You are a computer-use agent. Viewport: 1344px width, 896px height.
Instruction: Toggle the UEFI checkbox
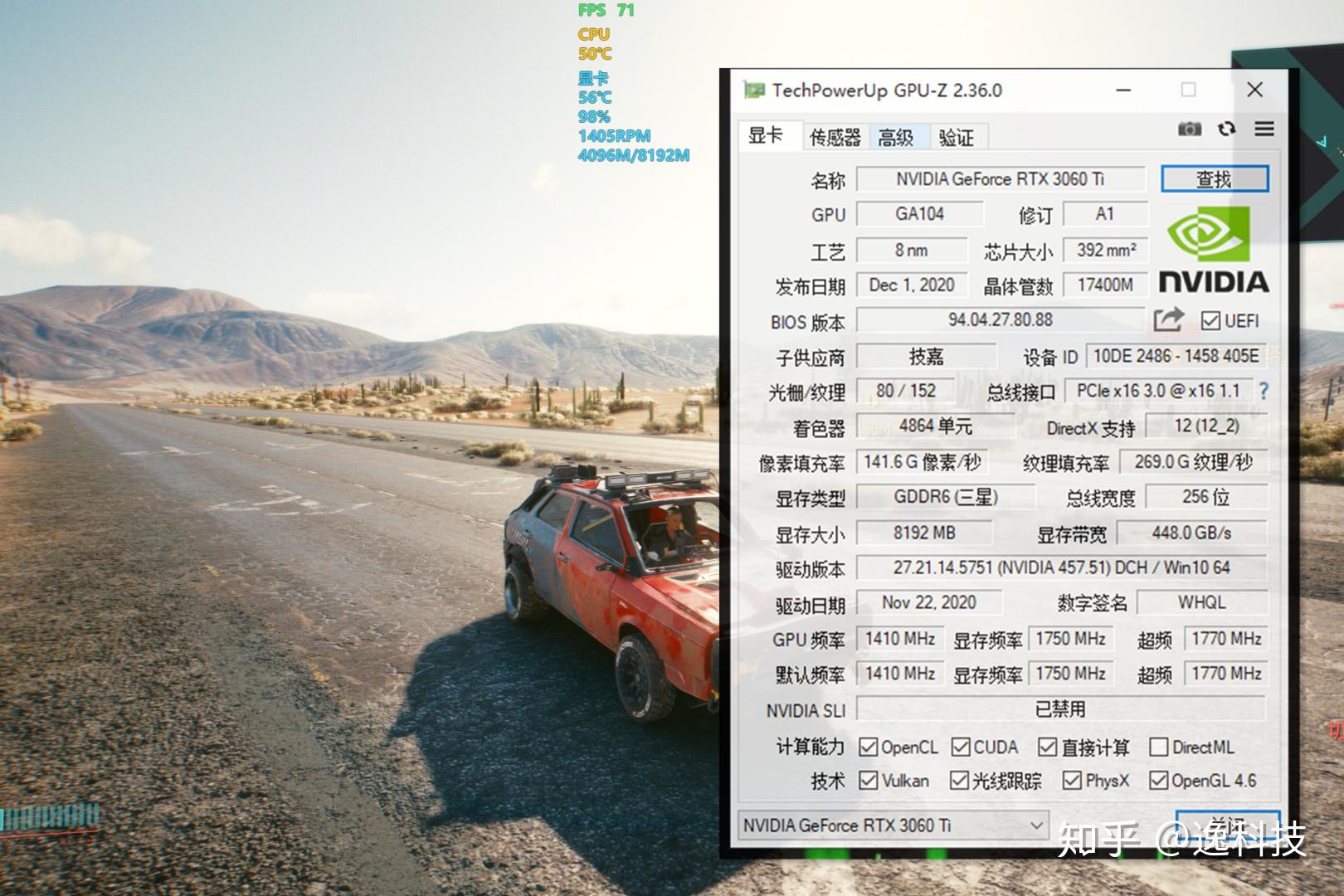point(1210,320)
